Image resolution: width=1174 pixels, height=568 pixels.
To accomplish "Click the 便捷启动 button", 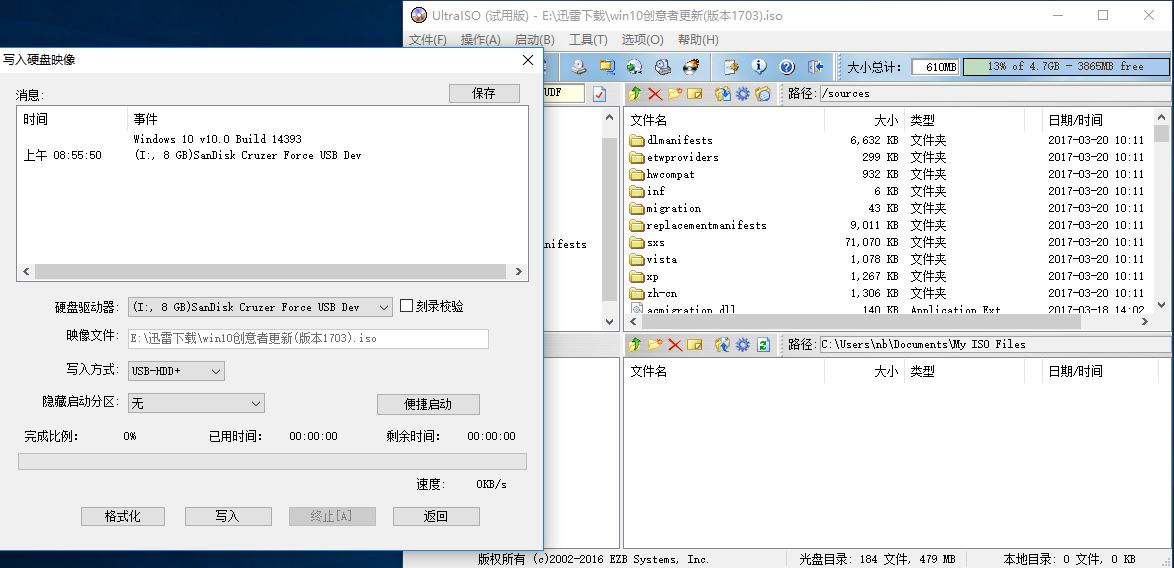I will (x=428, y=404).
